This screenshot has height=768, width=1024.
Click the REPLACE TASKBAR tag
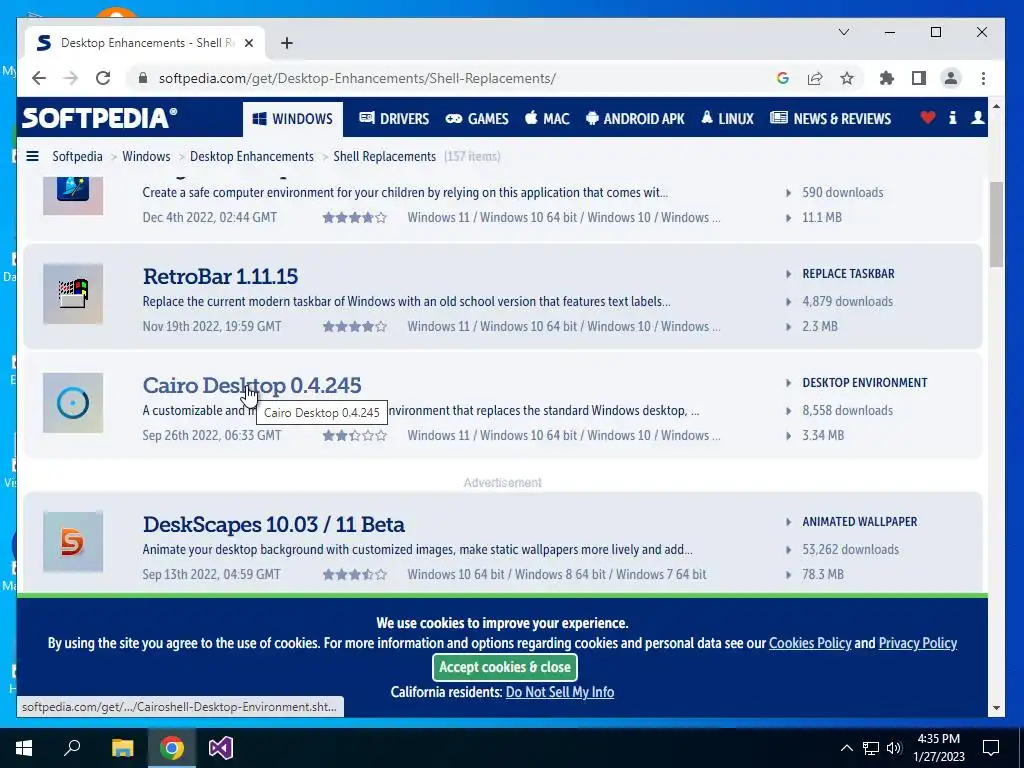click(848, 274)
